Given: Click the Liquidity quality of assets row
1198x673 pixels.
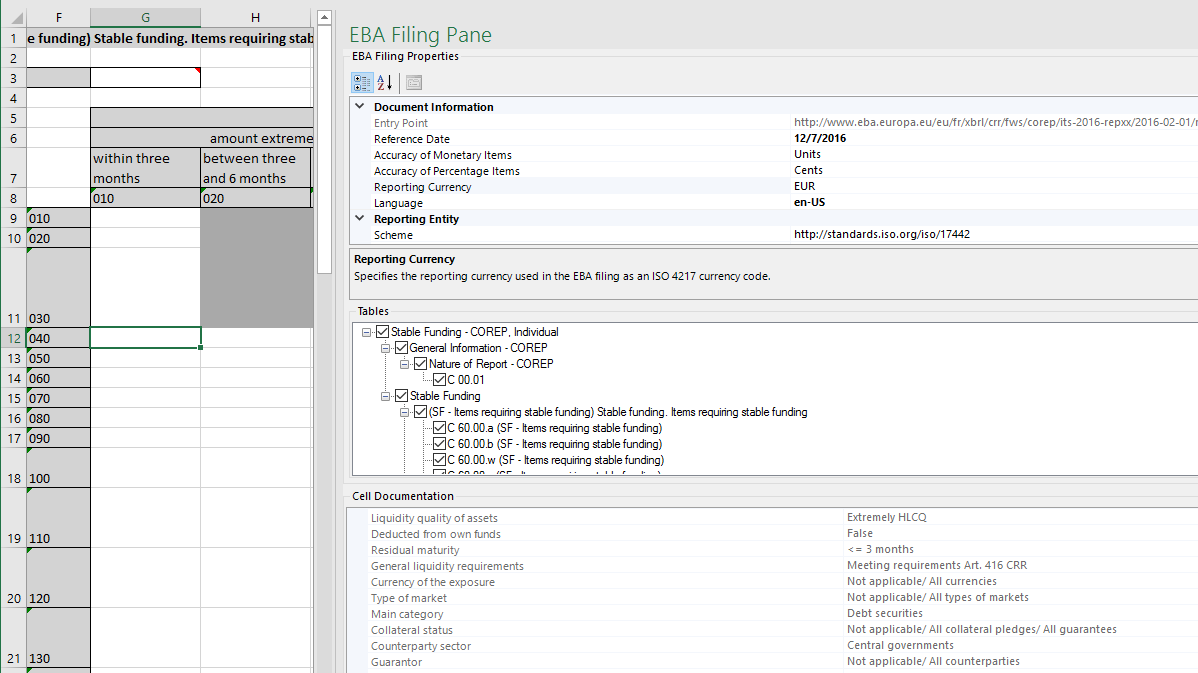Looking at the screenshot, I should [772, 518].
